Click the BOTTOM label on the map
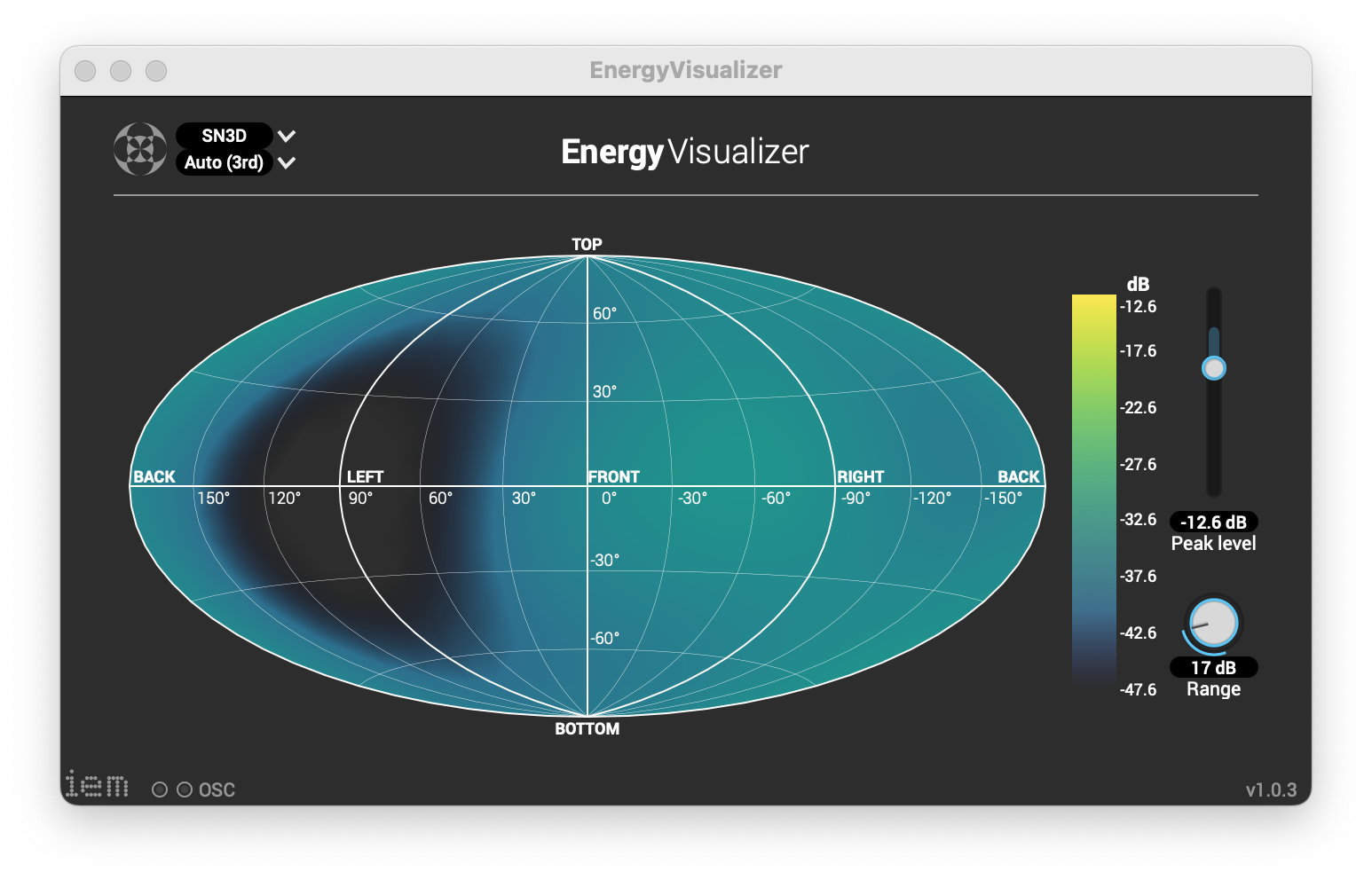This screenshot has width=1372, height=880. point(587,728)
